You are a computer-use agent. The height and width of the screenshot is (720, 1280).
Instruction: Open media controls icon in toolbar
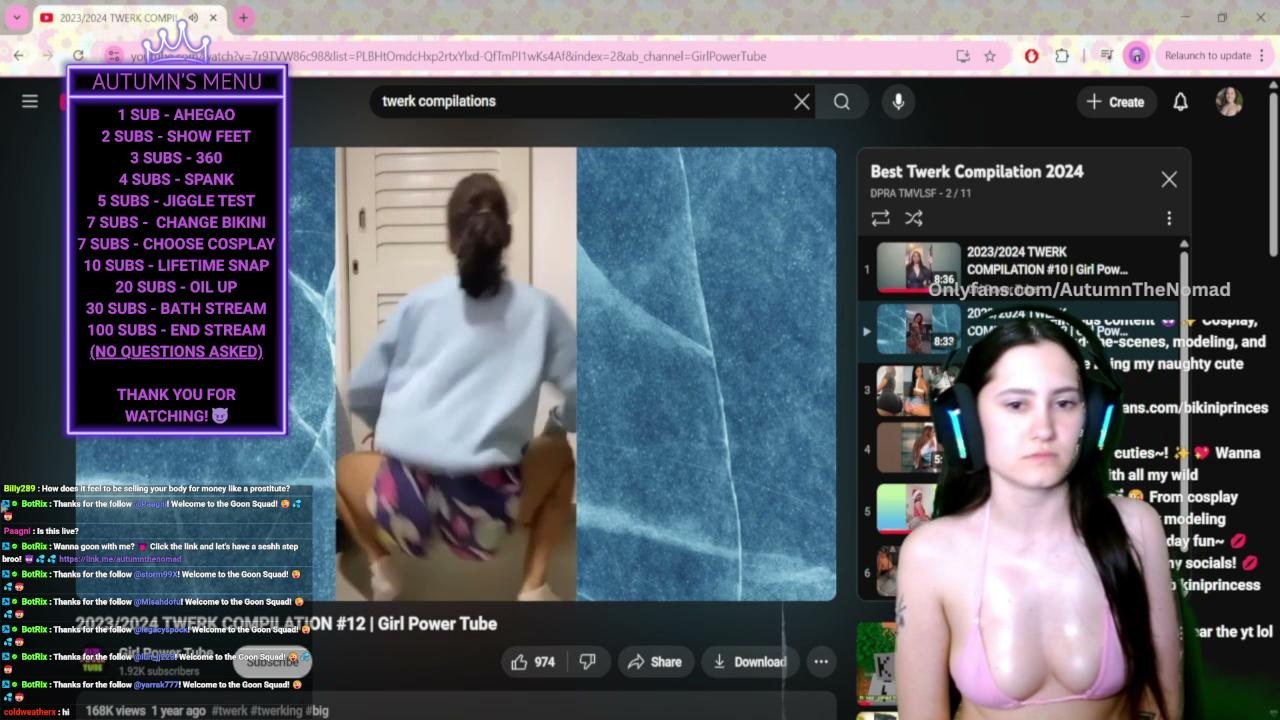click(1106, 56)
